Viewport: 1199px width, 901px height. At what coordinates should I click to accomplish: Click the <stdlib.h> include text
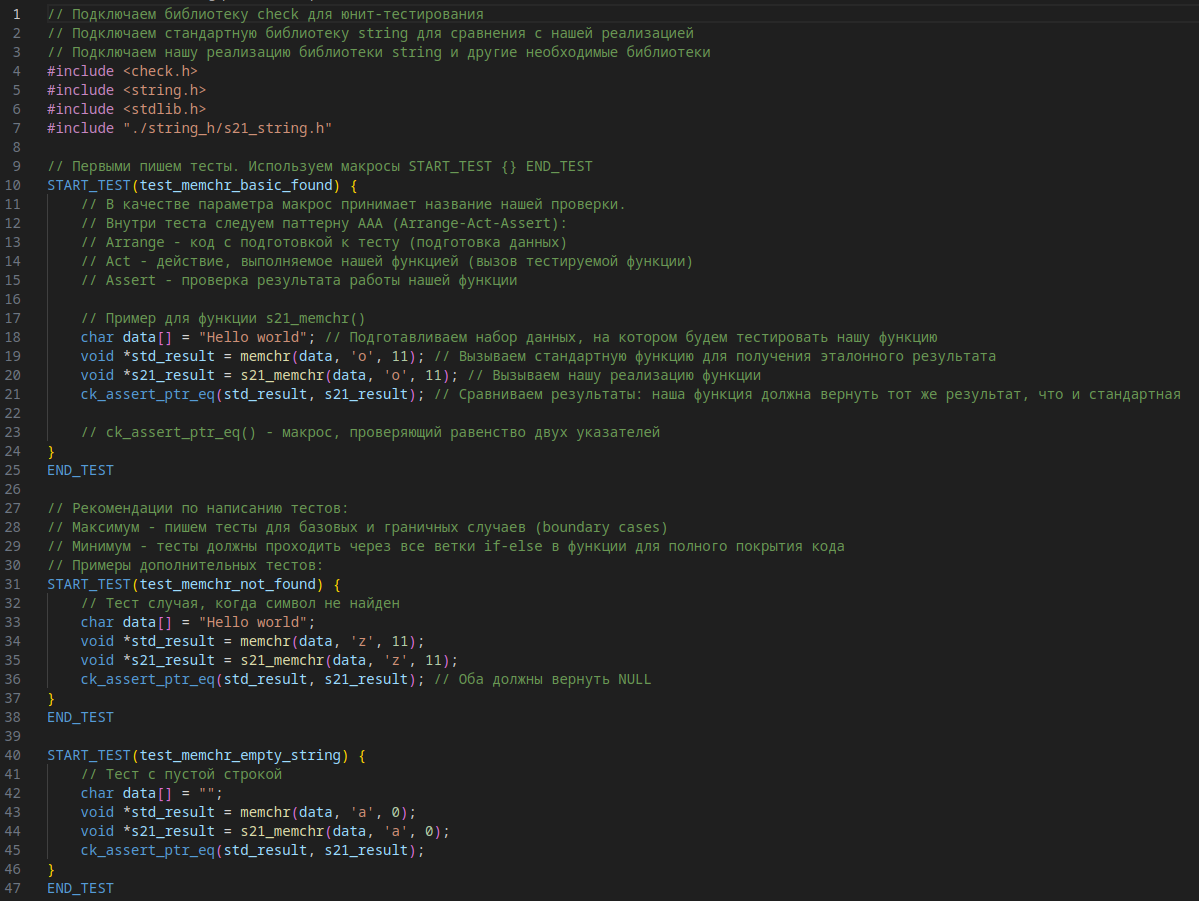[x=164, y=109]
